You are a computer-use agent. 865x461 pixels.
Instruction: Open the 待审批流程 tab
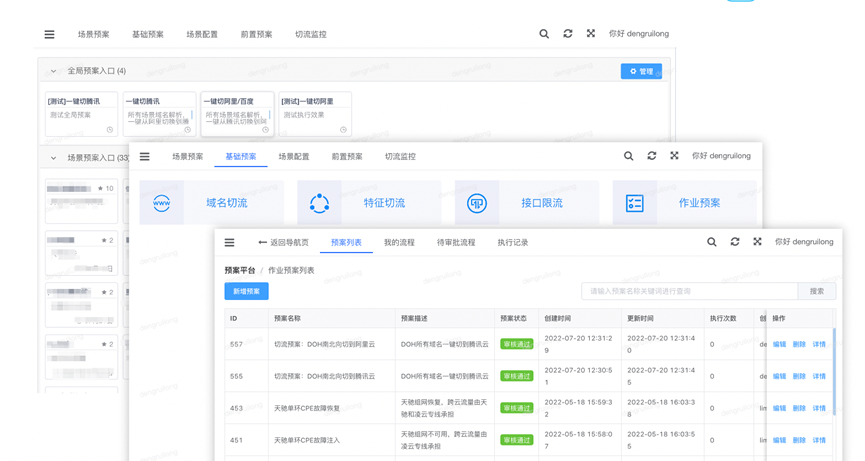point(456,242)
